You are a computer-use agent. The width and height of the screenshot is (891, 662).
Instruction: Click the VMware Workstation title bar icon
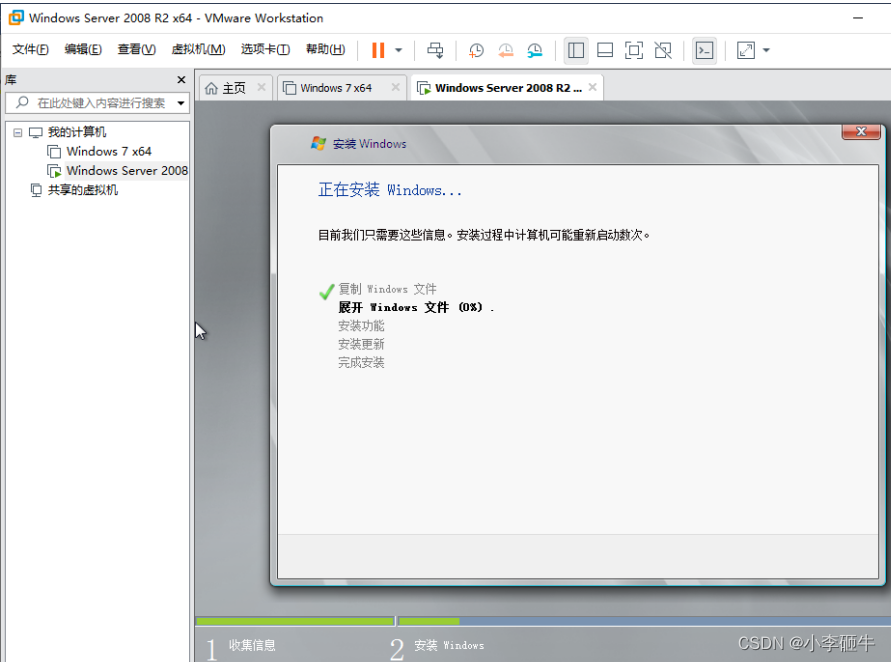pyautogui.click(x=16, y=18)
